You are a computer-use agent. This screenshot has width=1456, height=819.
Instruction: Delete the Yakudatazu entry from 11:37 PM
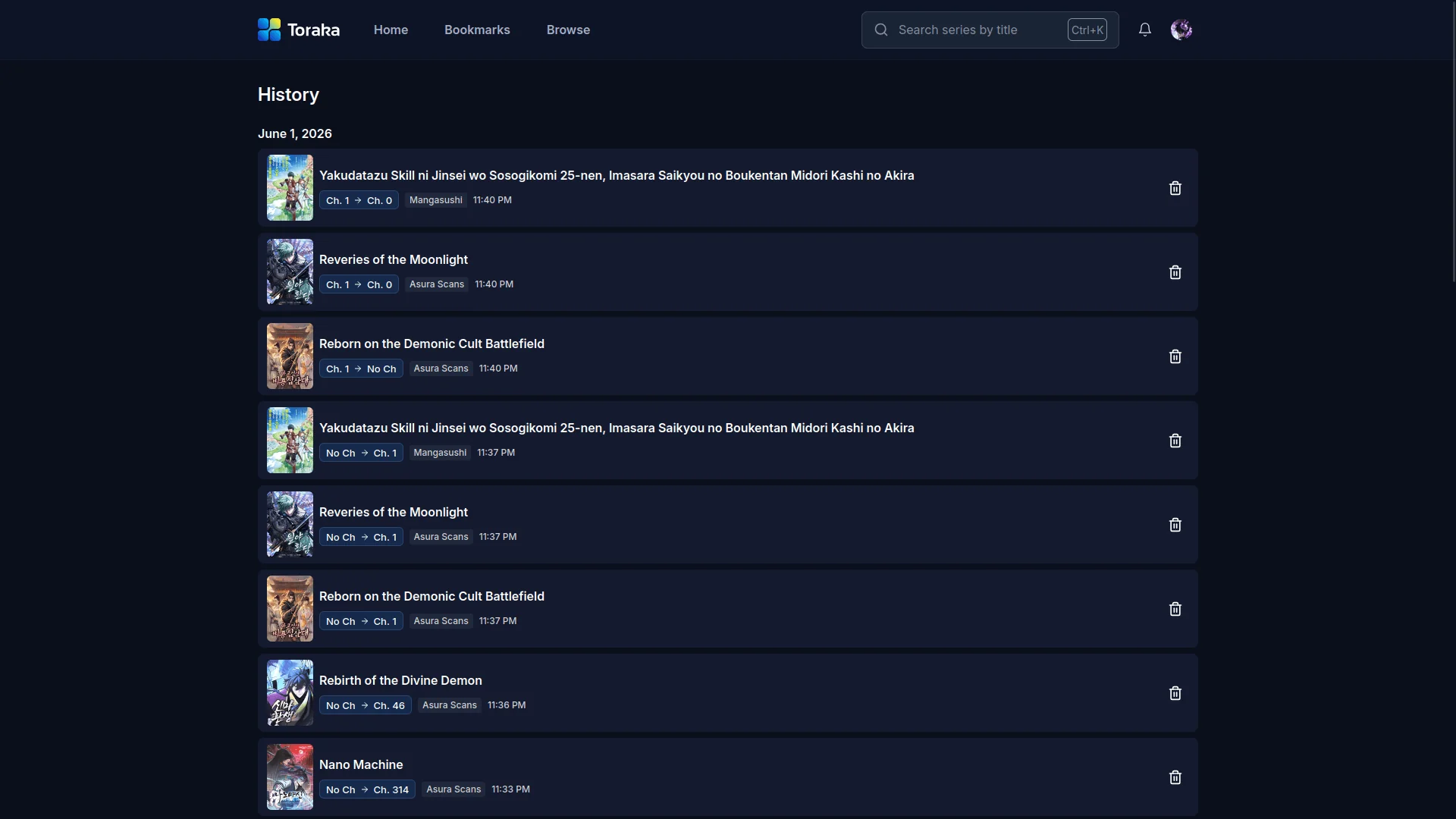(x=1175, y=441)
